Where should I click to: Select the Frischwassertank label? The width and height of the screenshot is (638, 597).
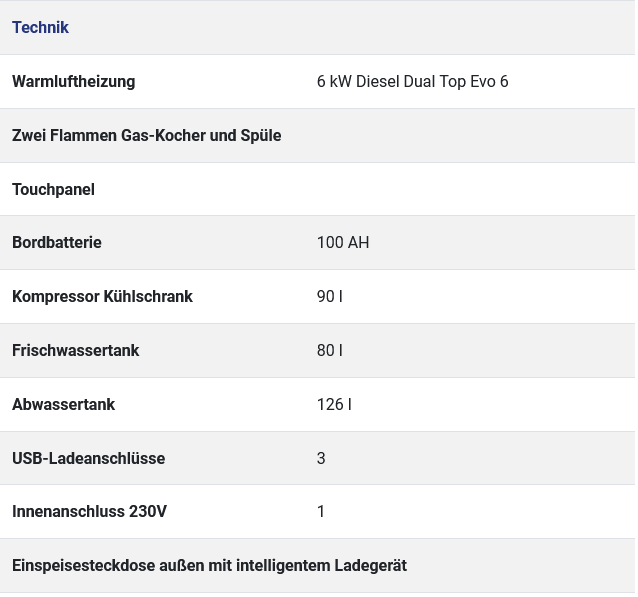[x=76, y=350]
